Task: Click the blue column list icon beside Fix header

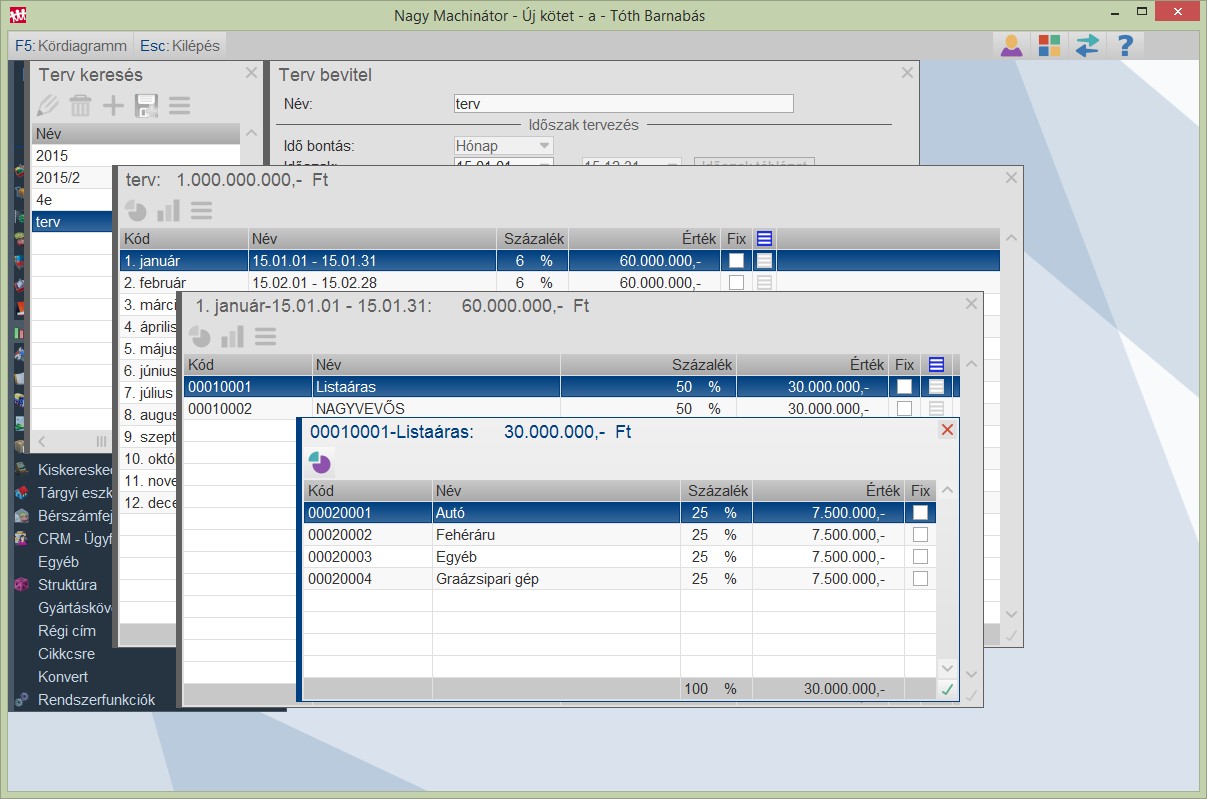Action: 937,365
